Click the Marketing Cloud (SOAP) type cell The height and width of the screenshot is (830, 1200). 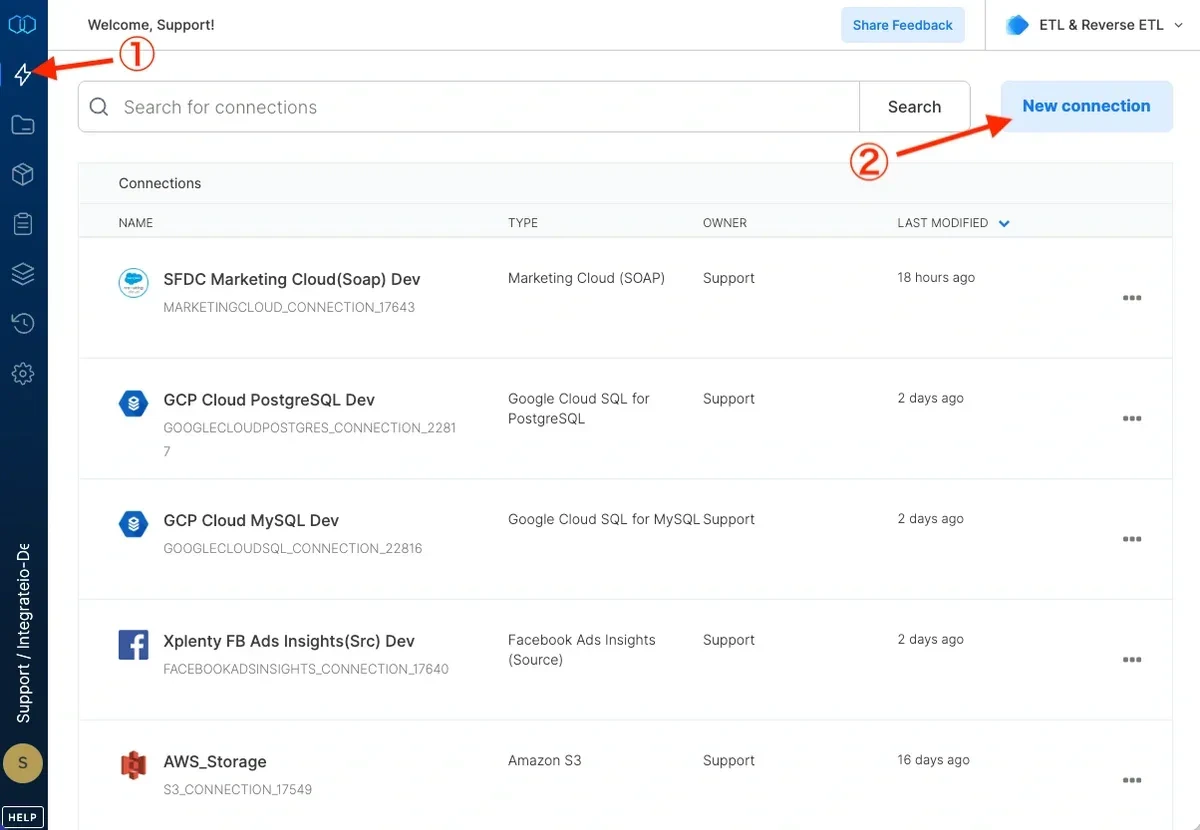pyautogui.click(x=586, y=278)
